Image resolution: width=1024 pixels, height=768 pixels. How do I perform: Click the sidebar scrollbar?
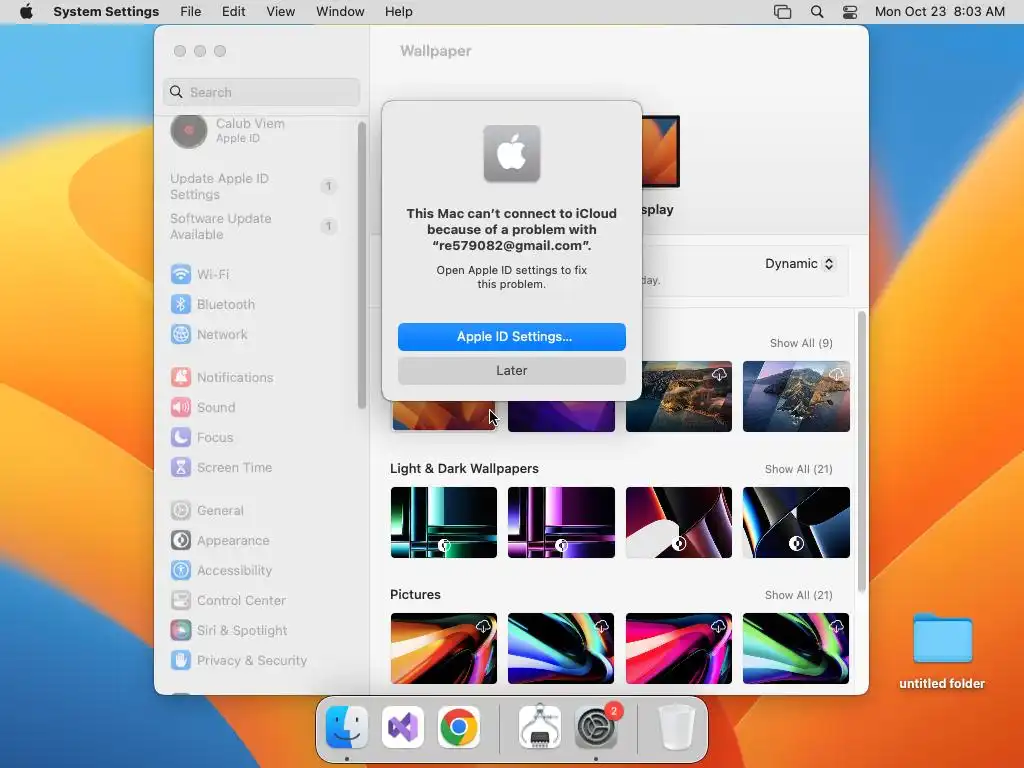click(x=362, y=265)
